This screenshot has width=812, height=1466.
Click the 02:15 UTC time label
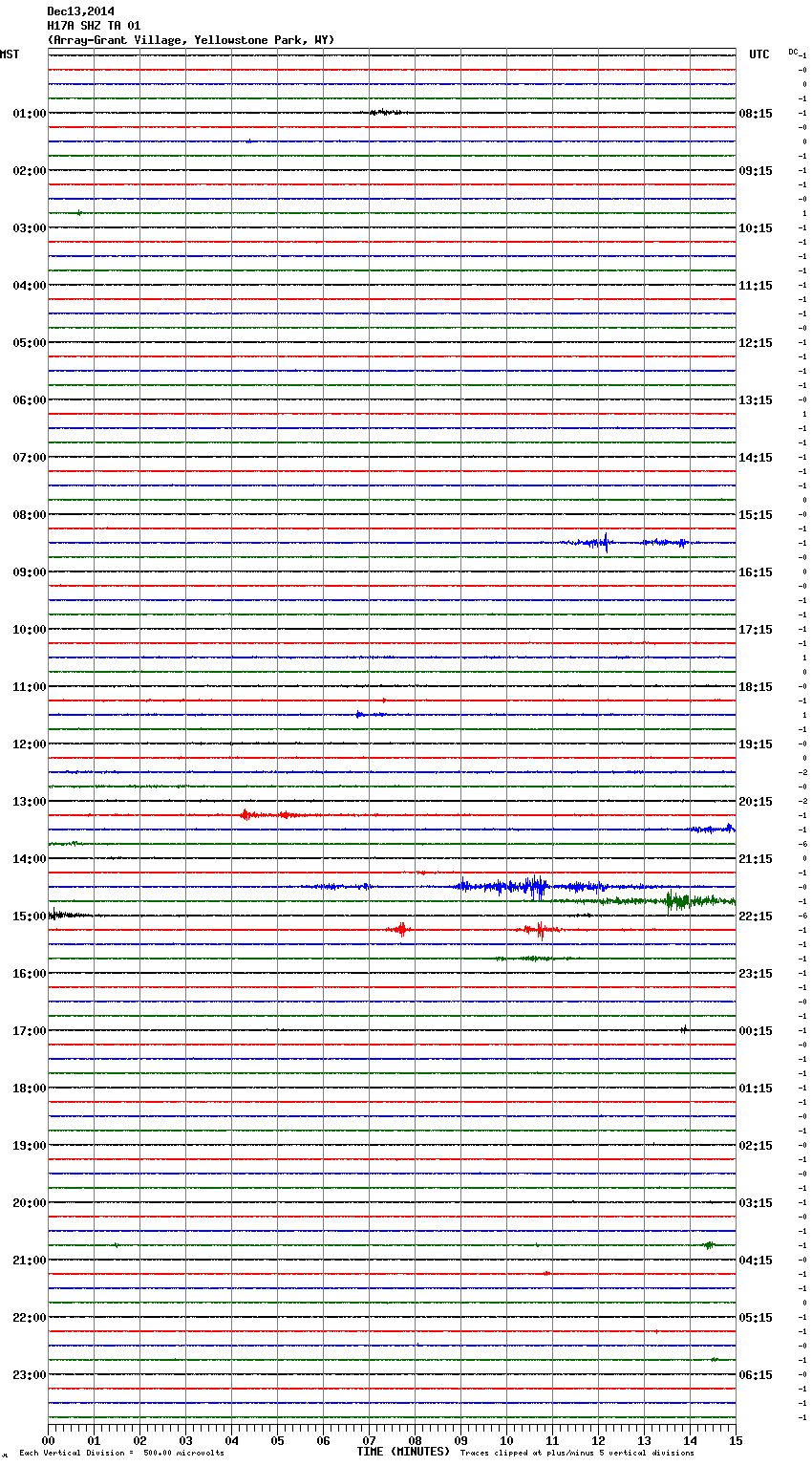756,1146
